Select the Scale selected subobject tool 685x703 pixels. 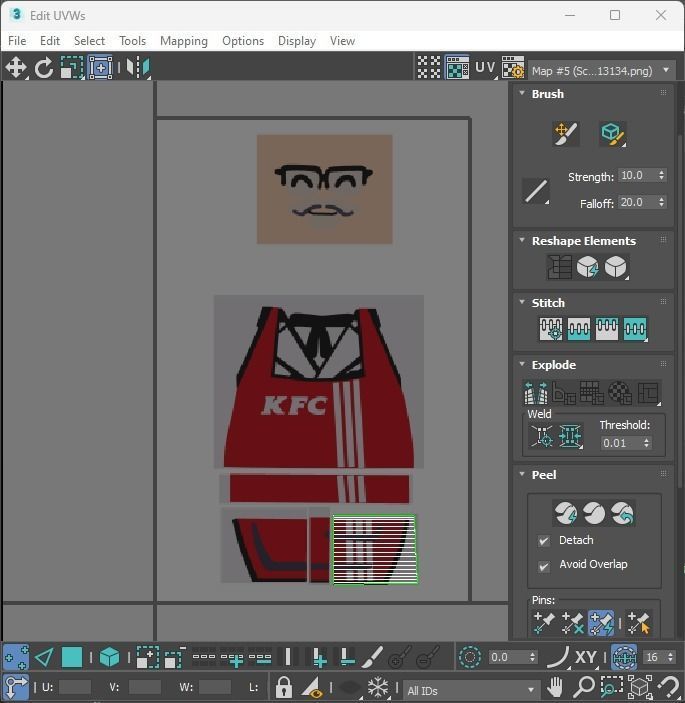72,68
